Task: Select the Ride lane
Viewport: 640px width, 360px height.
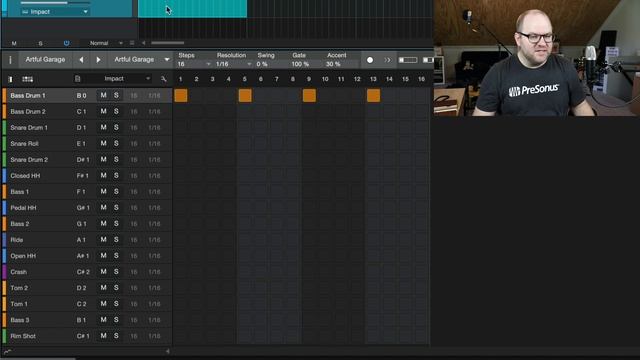Action: tap(17, 240)
